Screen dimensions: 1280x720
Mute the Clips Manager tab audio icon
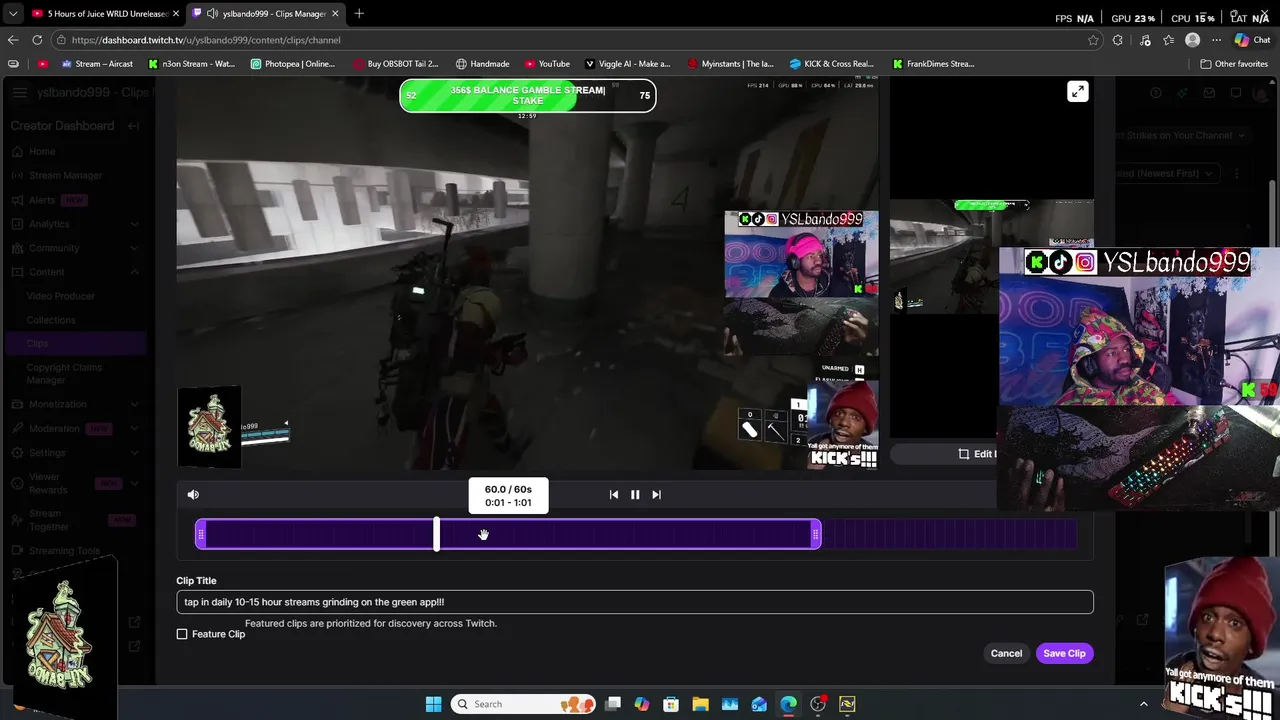[212, 13]
